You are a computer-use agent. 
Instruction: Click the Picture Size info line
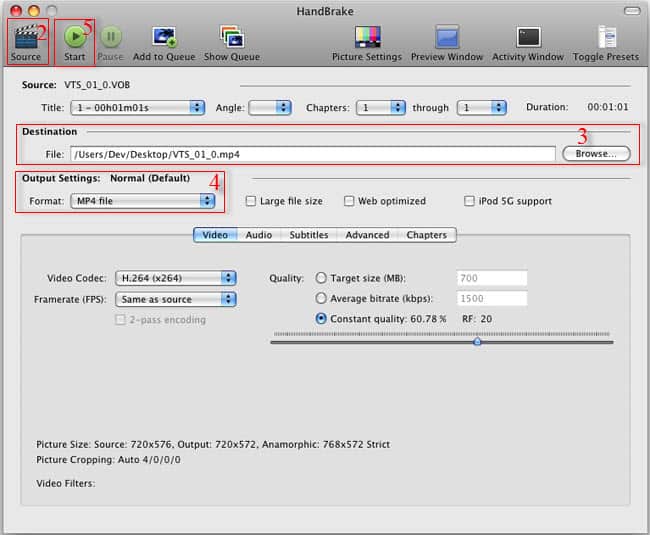[213, 444]
